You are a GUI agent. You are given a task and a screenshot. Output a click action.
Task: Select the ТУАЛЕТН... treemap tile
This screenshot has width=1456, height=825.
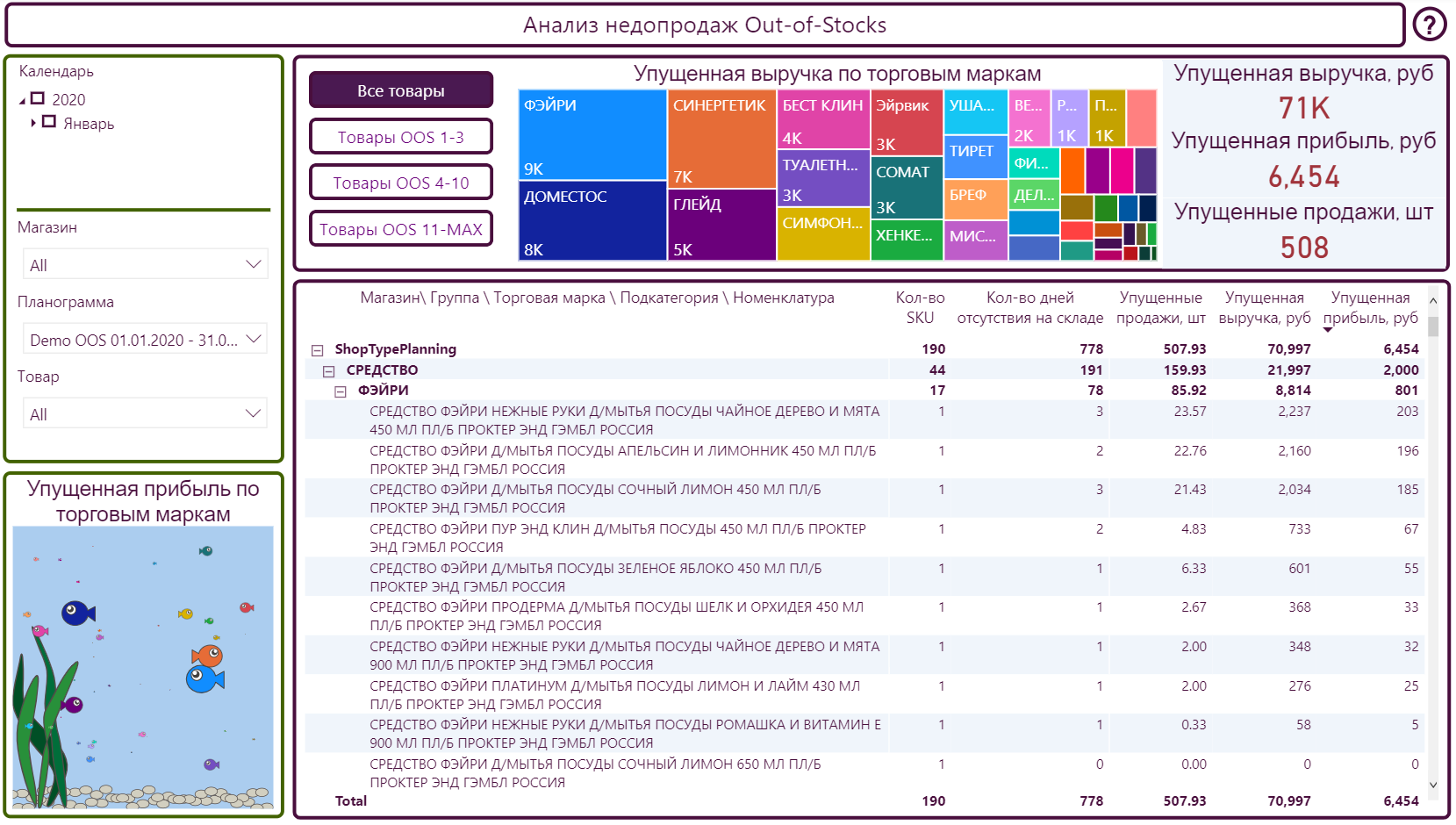[x=823, y=178]
